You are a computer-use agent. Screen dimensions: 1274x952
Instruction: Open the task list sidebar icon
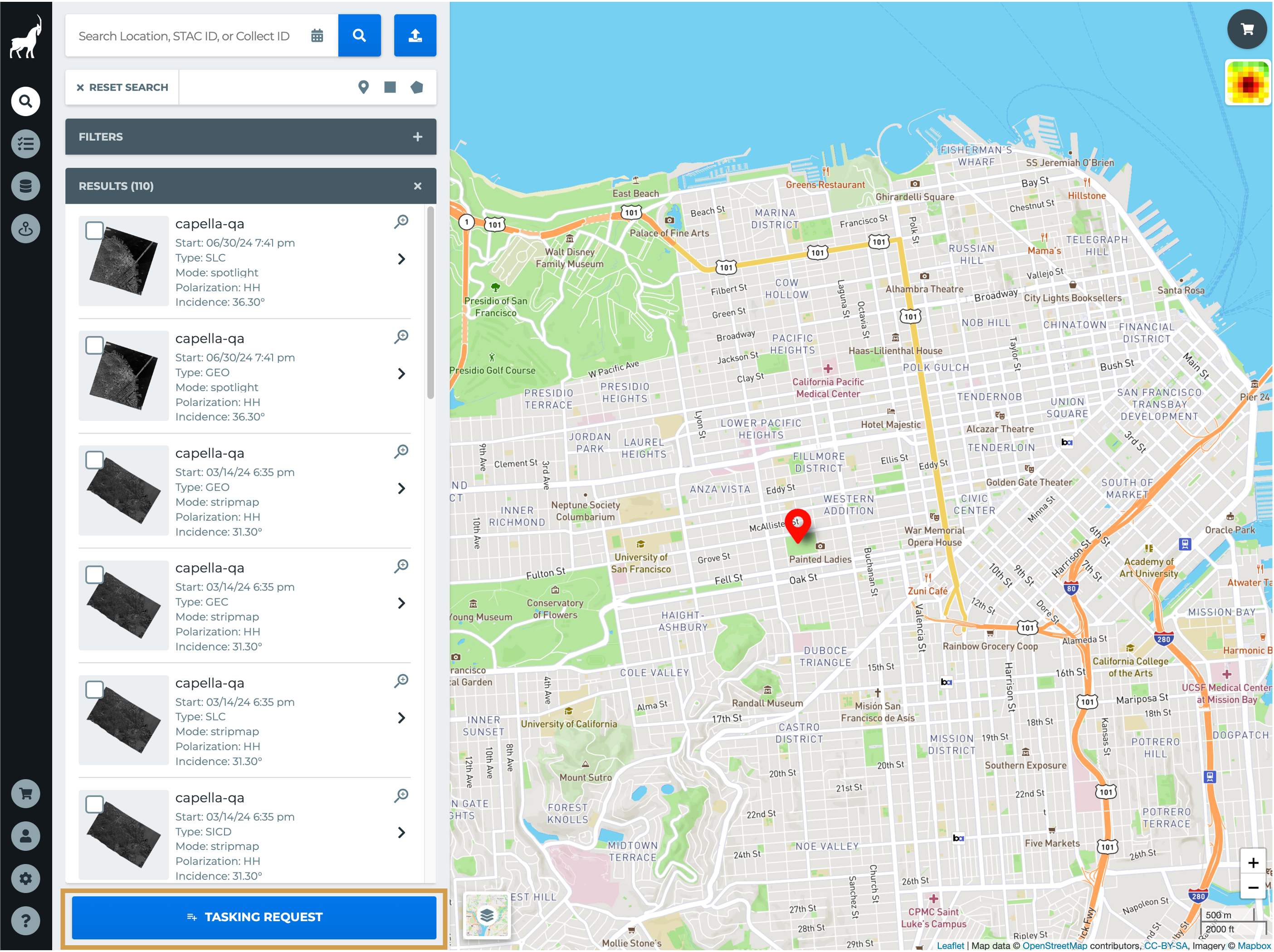click(x=26, y=143)
